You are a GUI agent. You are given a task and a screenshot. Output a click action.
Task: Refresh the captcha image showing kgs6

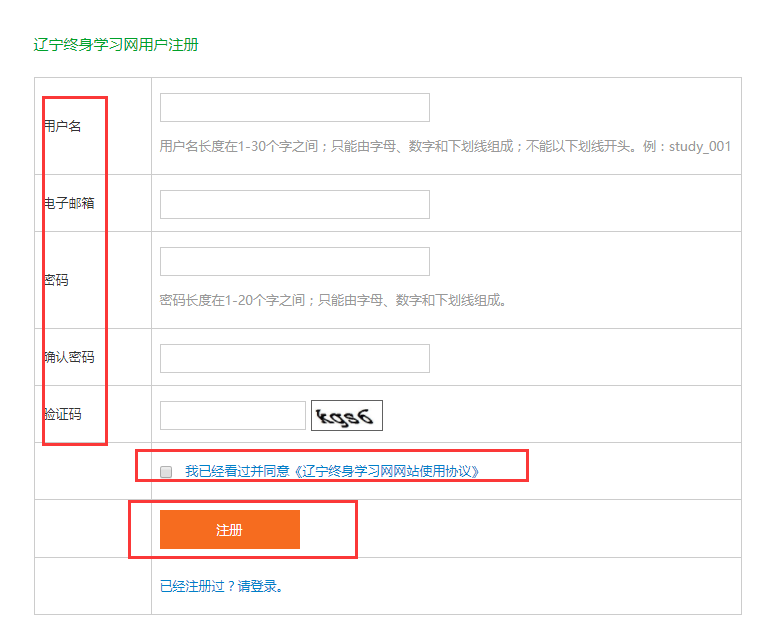point(347,415)
